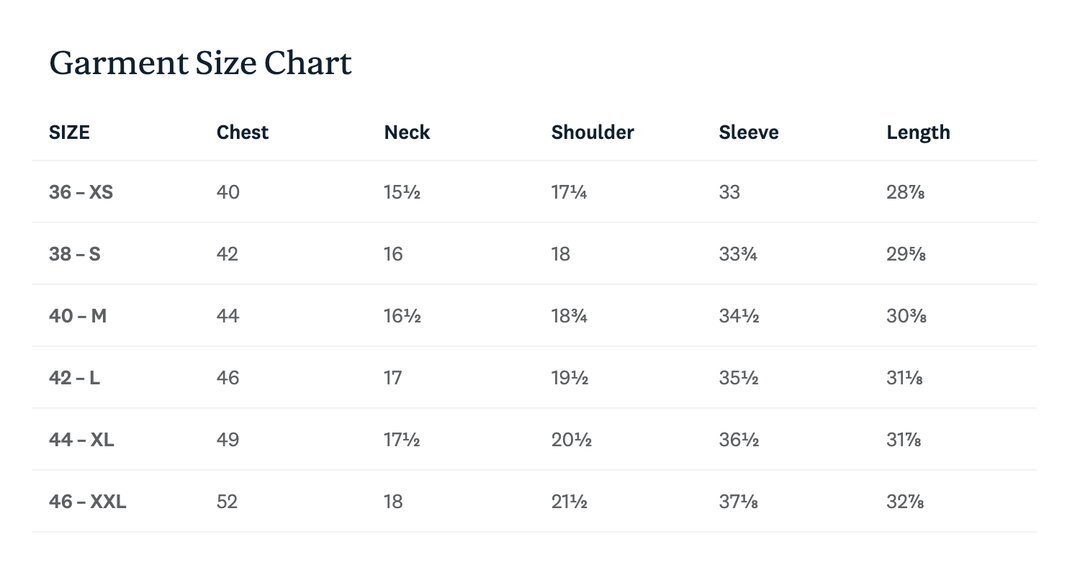
Task: Select the 40 – M size row label
Action: point(78,316)
